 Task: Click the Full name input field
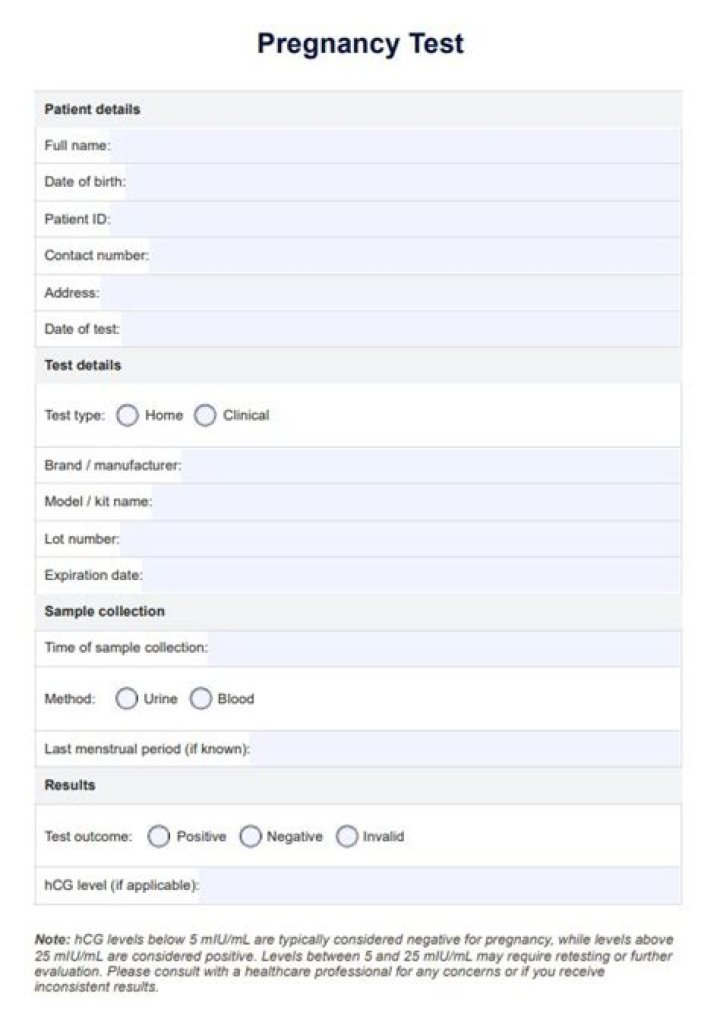pyautogui.click(x=396, y=145)
